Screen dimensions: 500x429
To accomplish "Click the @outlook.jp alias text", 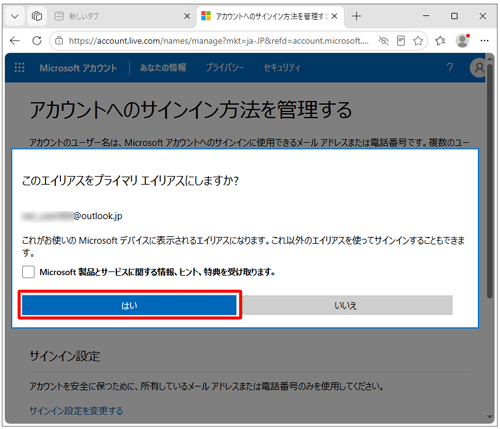I will (98, 216).
